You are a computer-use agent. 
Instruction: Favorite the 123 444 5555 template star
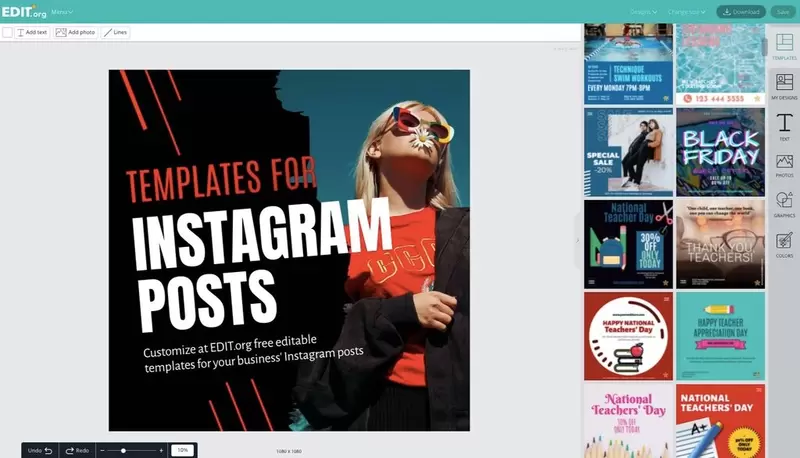point(757,98)
